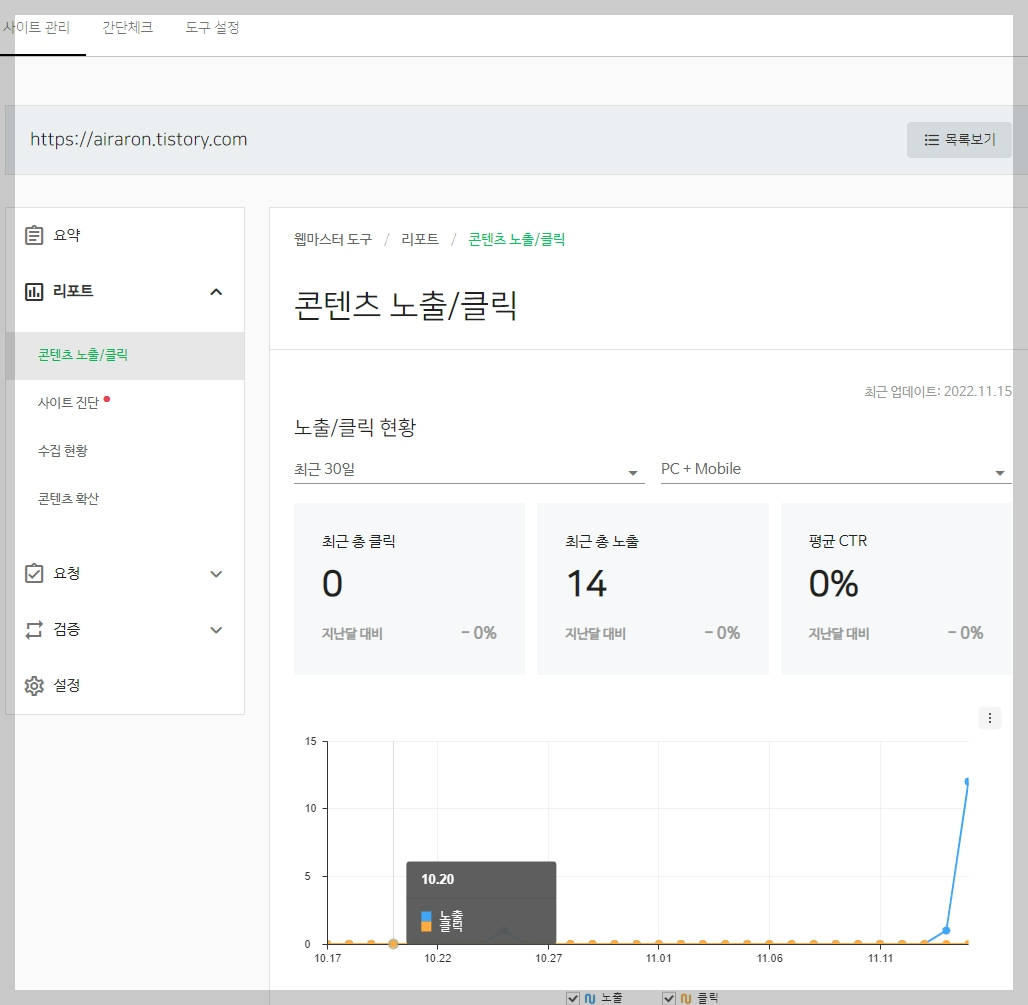The image size is (1028, 1005).
Task: Open chart options three-dot menu
Action: (x=989, y=719)
